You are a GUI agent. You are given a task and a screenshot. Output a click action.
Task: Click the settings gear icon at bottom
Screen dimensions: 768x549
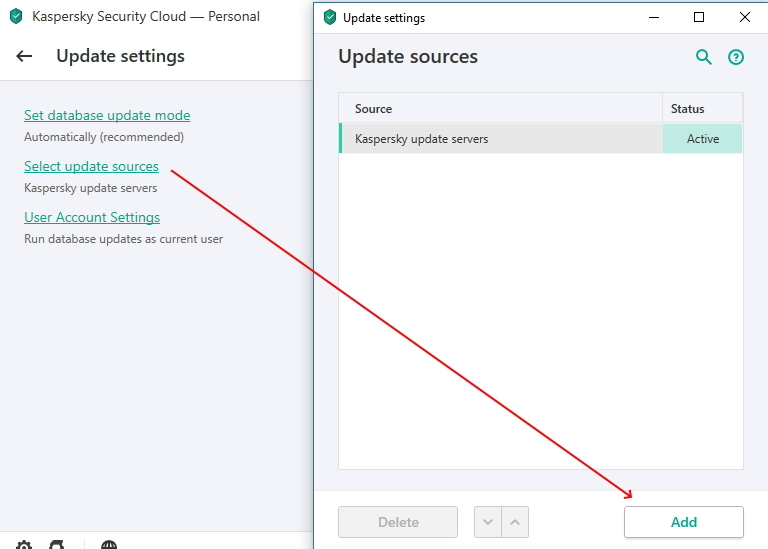click(24, 545)
